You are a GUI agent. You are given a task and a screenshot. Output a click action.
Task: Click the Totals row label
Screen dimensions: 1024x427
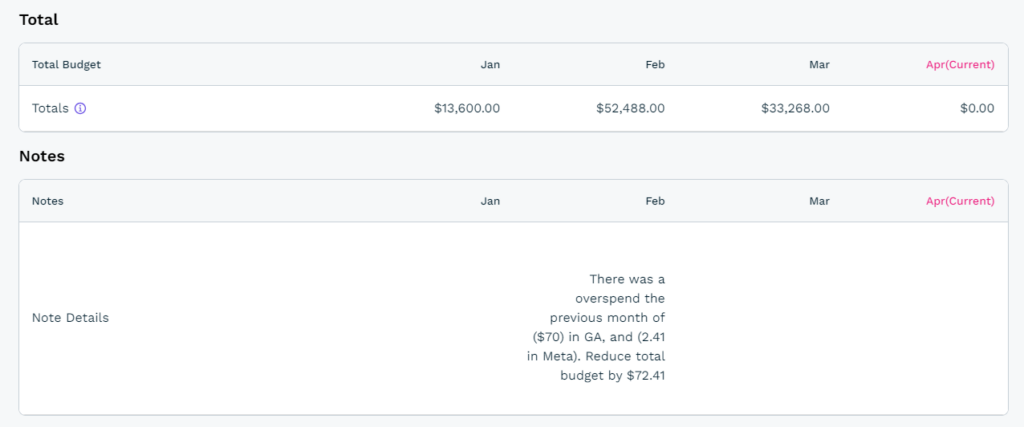tap(50, 108)
